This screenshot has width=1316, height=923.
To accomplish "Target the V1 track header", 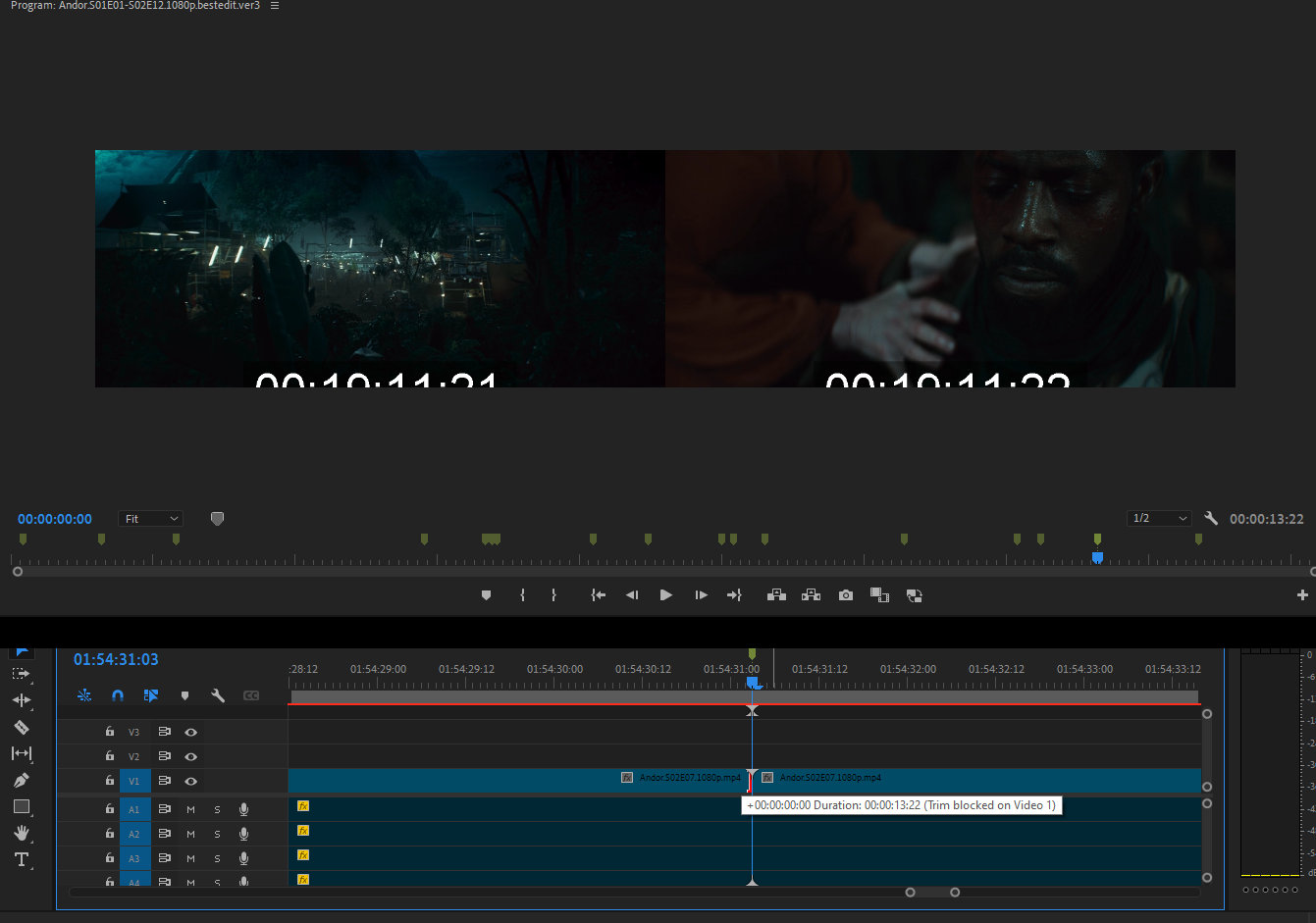I will click(134, 781).
